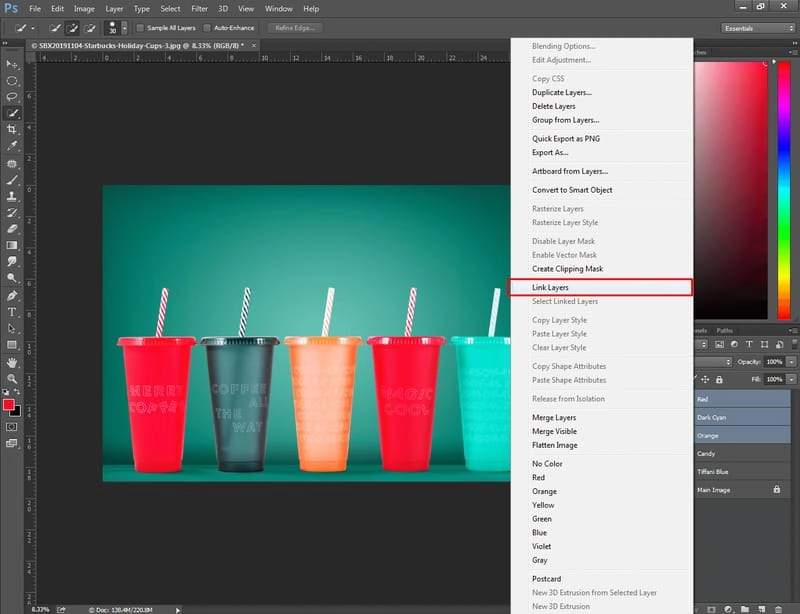The image size is (800, 614).
Task: Select the Tiffani Blue layer
Action: 743,472
